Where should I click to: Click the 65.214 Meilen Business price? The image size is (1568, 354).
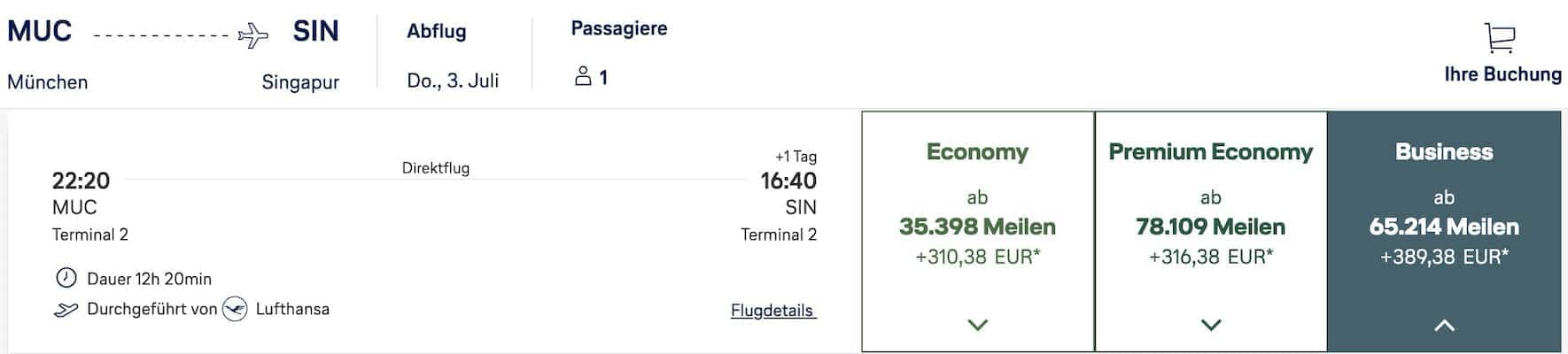1444,227
